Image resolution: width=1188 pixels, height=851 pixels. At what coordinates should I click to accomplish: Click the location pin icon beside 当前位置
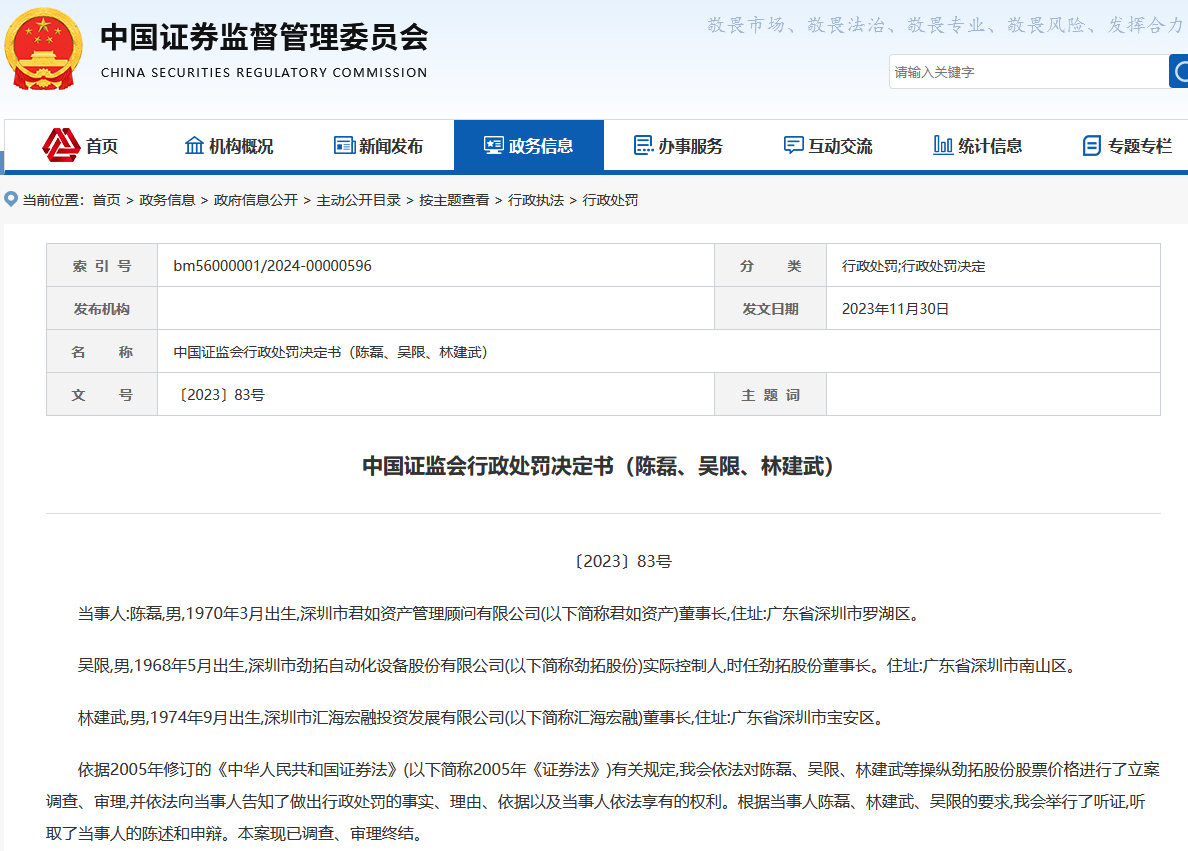tap(11, 199)
